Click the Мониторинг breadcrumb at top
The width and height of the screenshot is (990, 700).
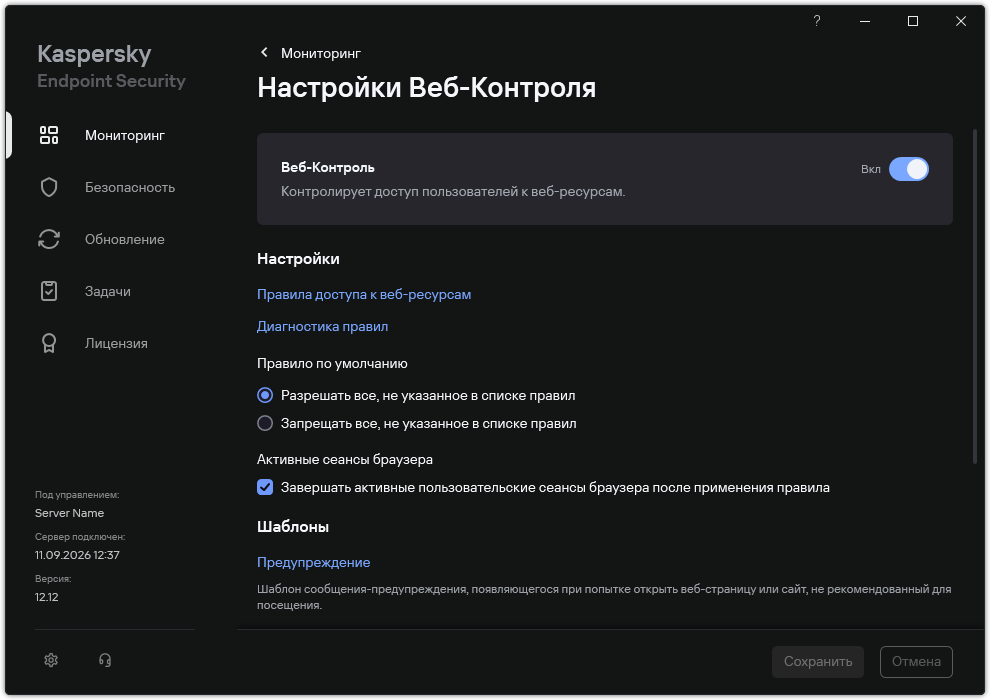coord(321,54)
